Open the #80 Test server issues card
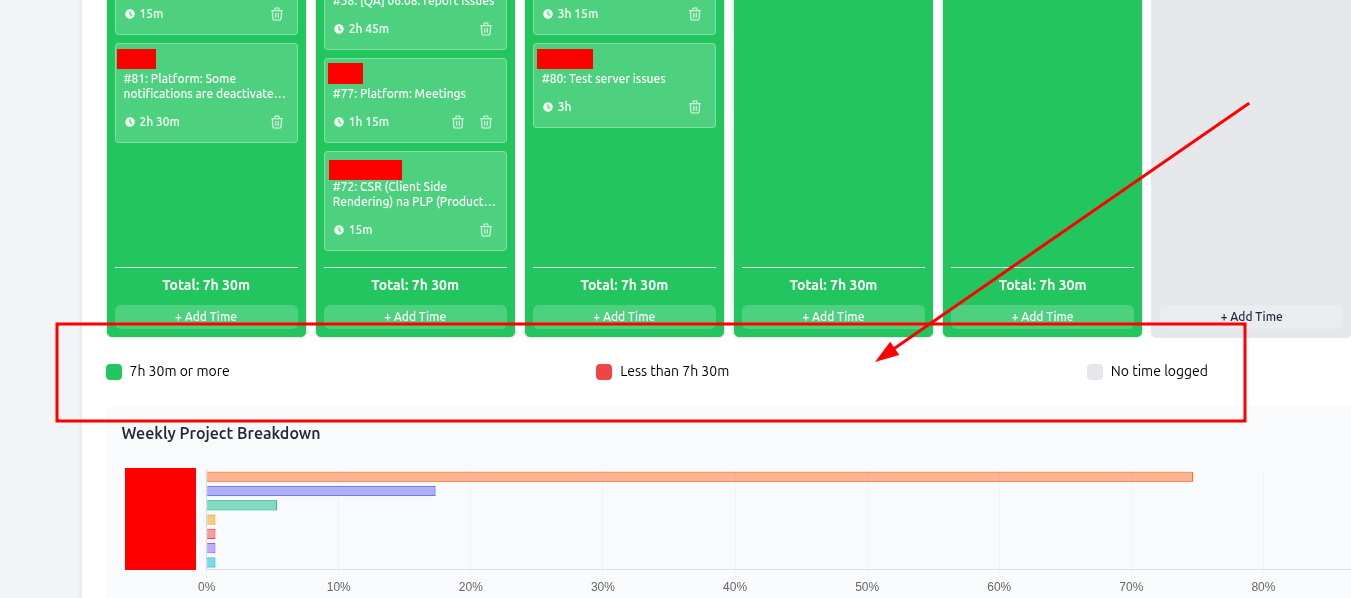 tap(603, 79)
